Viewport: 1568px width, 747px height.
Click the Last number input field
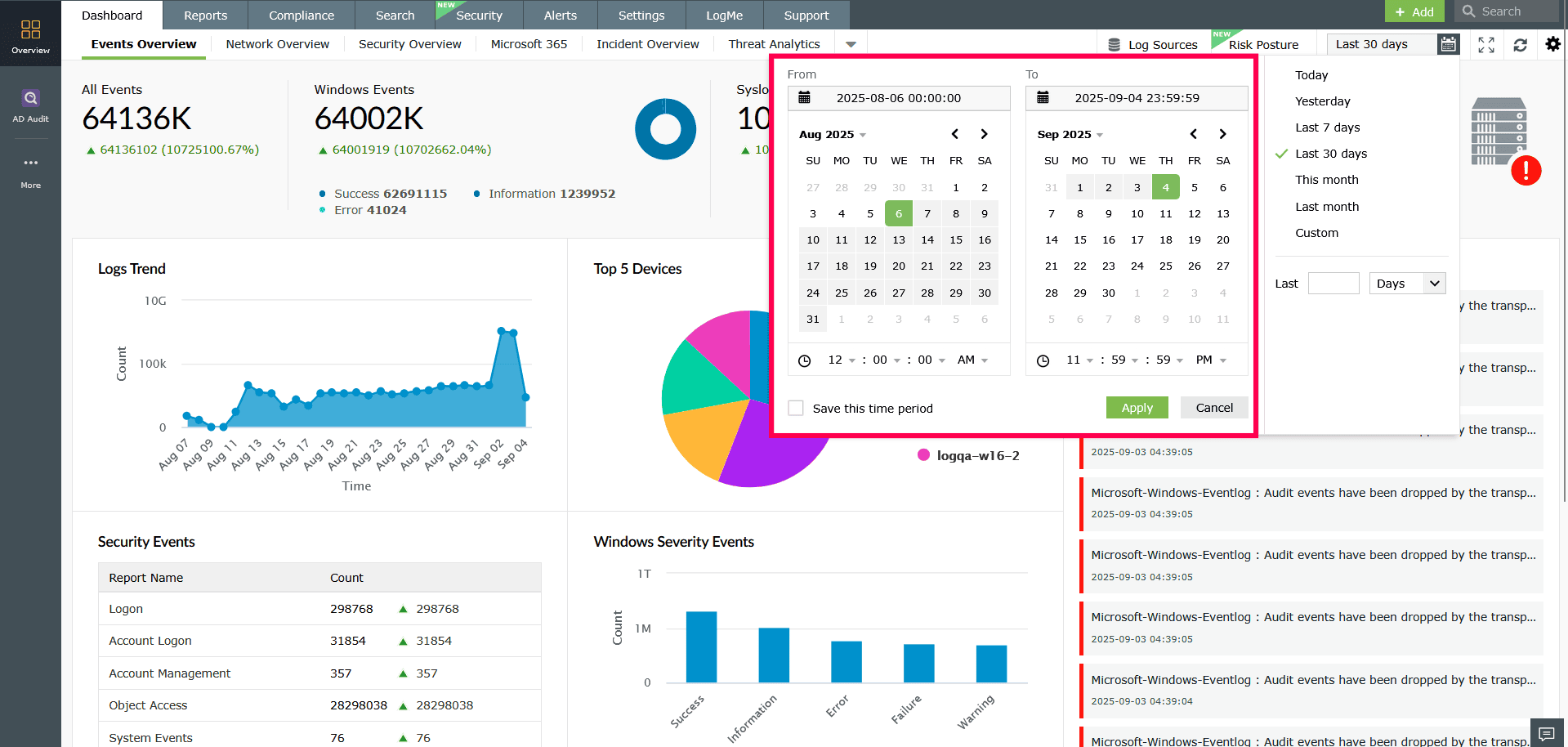click(1333, 283)
